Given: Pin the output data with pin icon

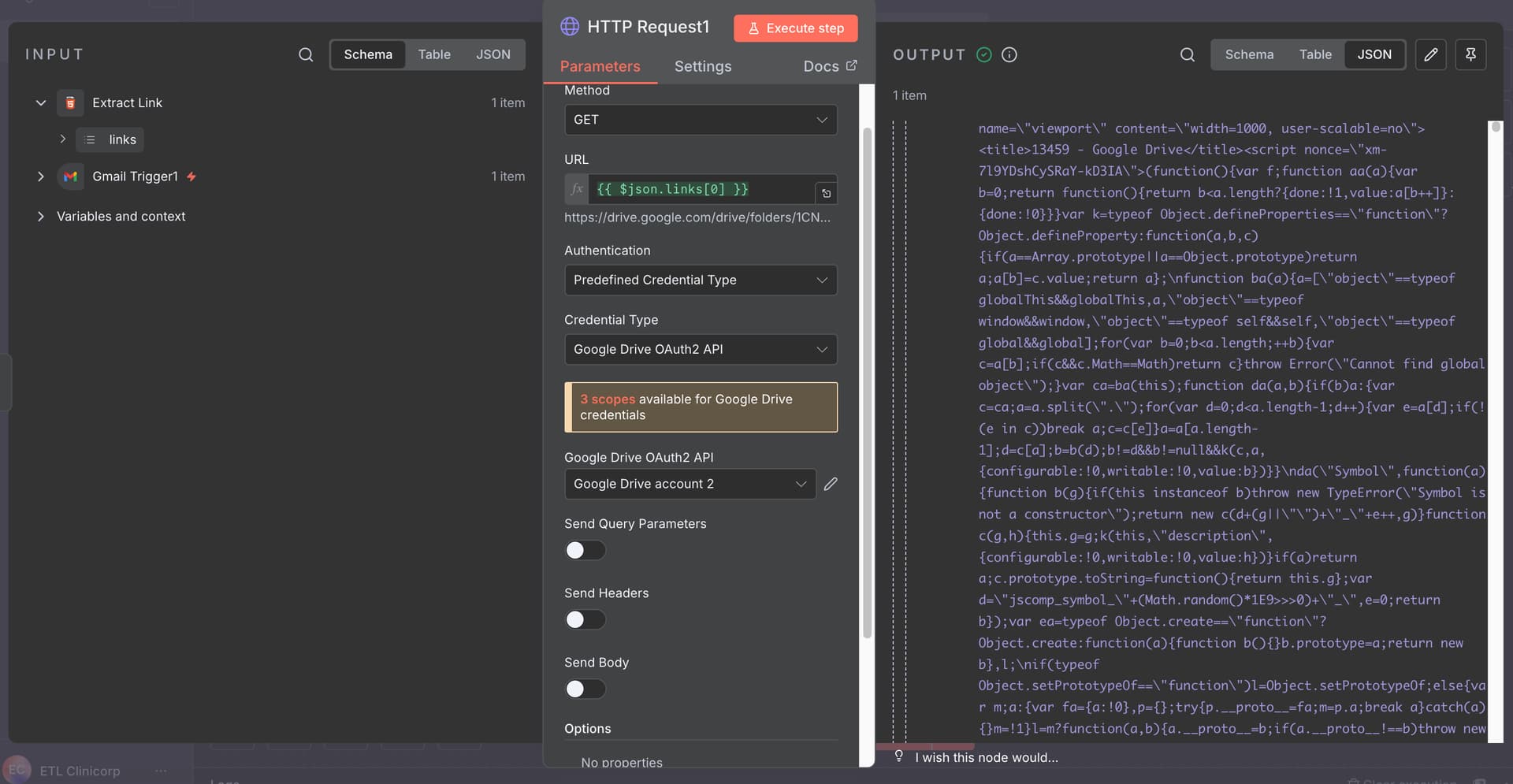Looking at the screenshot, I should pos(1470,54).
